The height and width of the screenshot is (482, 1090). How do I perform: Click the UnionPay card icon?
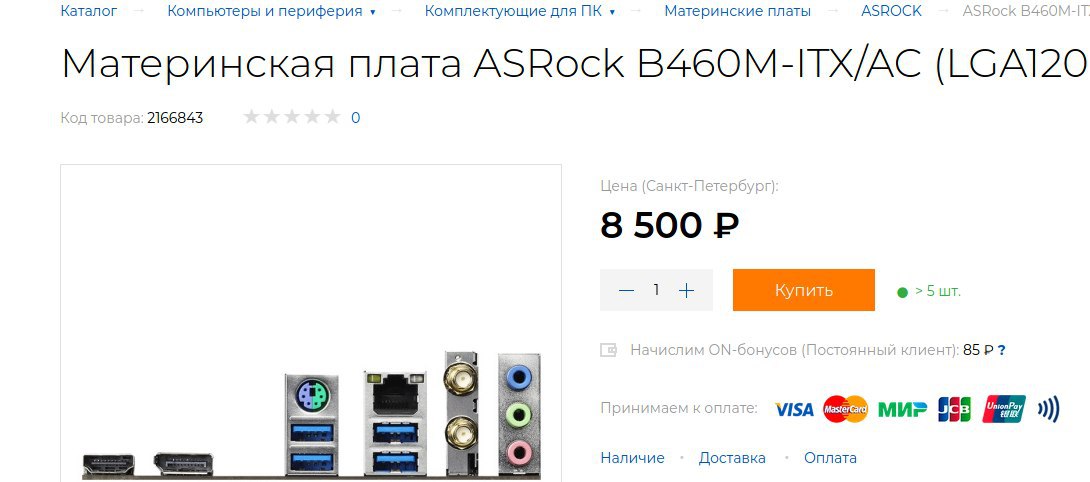[x=1004, y=409]
